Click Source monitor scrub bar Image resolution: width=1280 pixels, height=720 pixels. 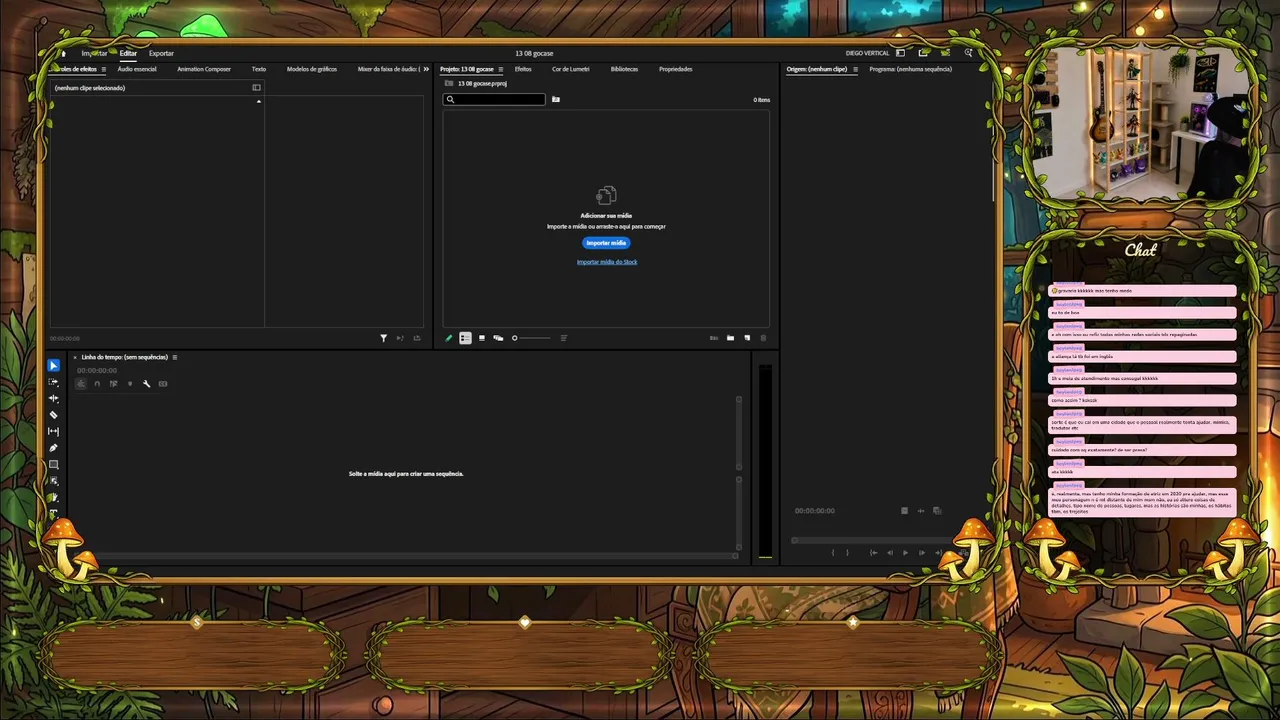pyautogui.click(x=873, y=540)
